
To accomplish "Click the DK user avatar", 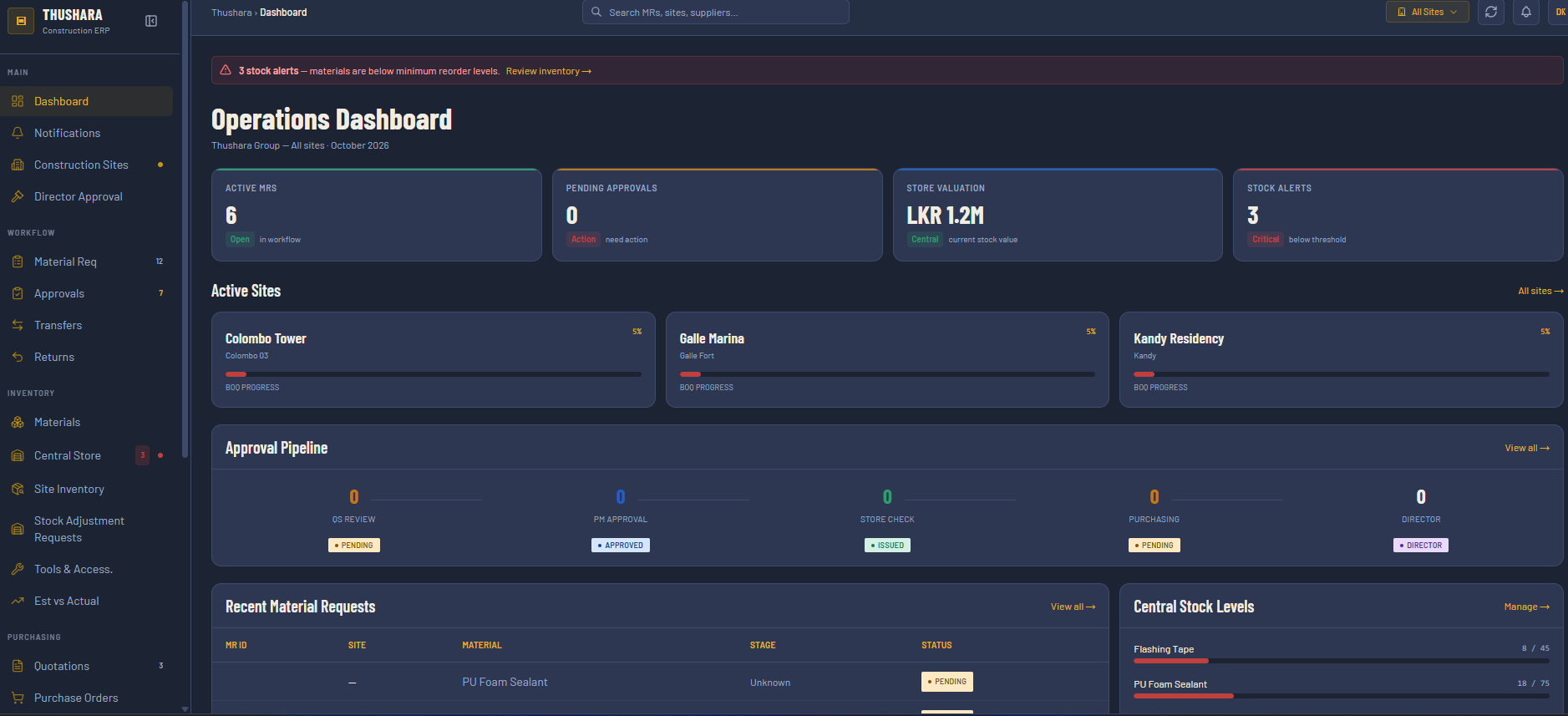I will [1559, 12].
